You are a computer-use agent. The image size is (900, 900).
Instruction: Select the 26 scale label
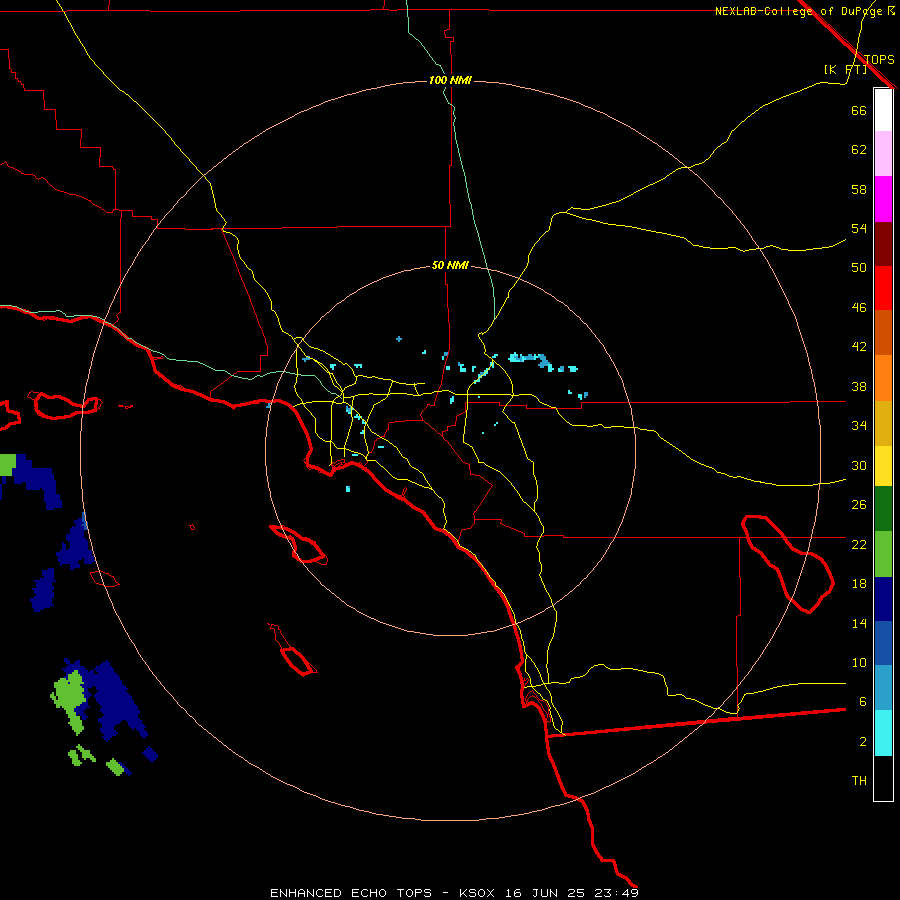point(859,505)
